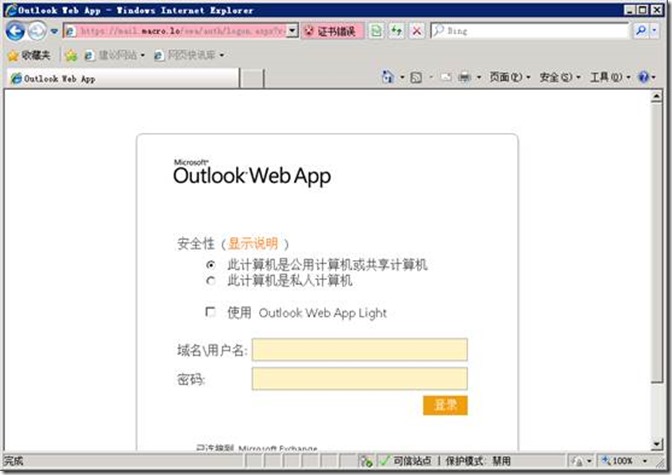The width and height of the screenshot is (672, 475).
Task: Click the Compatibility View page icon
Action: pos(376,31)
